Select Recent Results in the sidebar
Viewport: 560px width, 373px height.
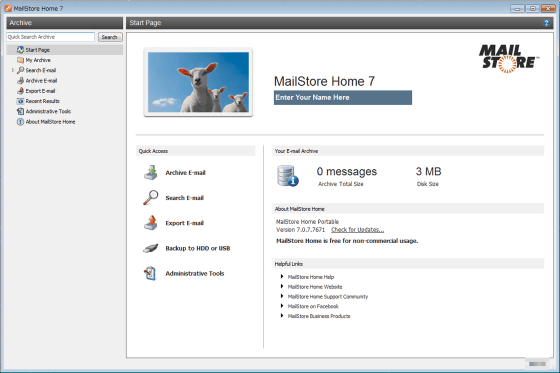click(x=42, y=101)
